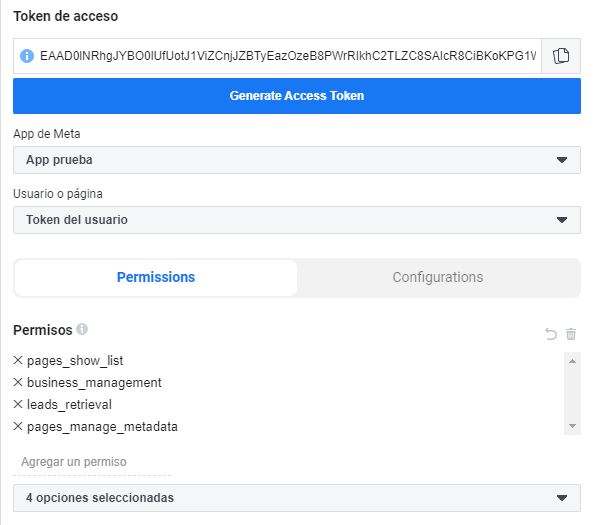Remove pages_show_list permission with its X
This screenshot has height=525, width=609.
(18, 360)
